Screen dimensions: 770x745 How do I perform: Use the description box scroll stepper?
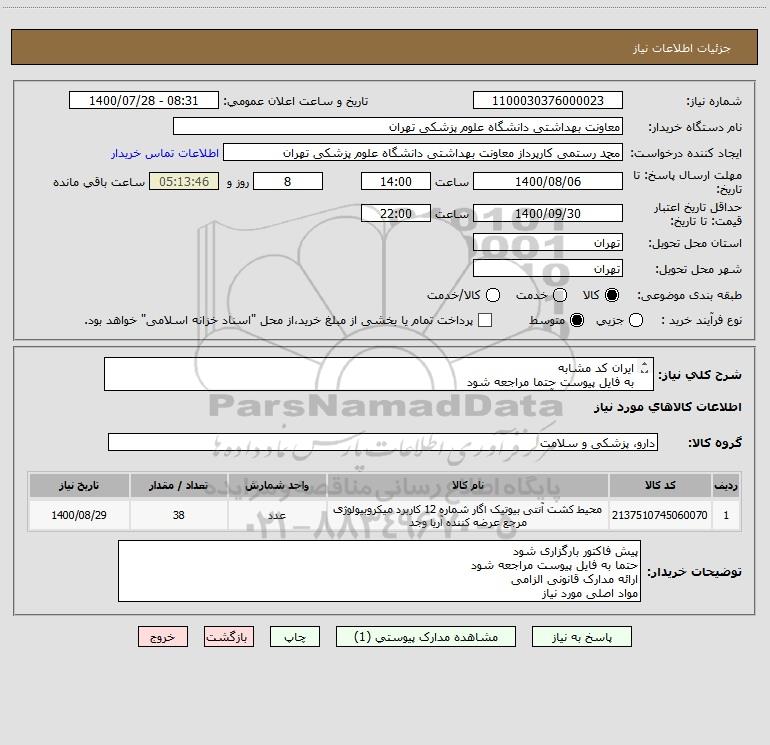[645, 367]
